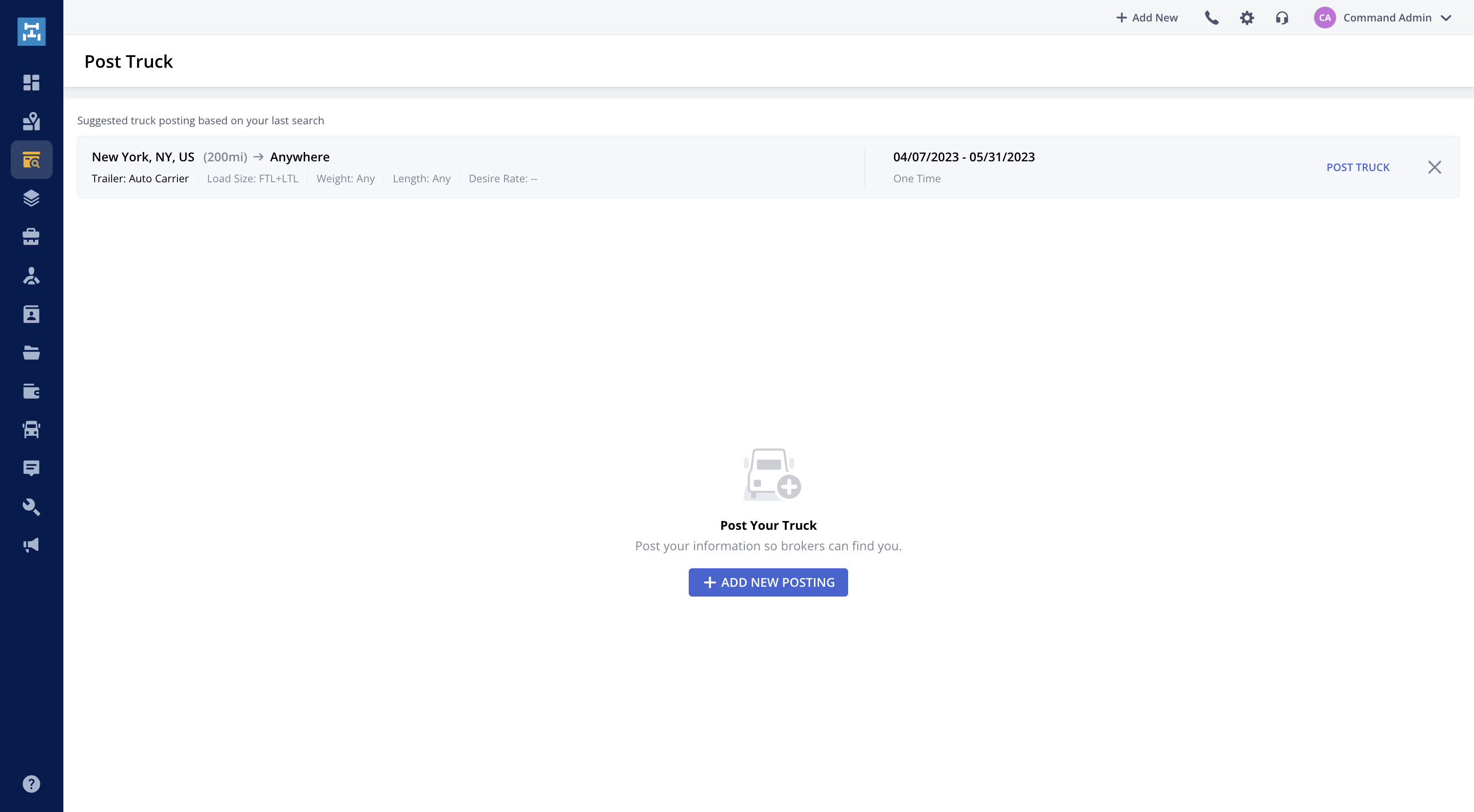Open the wrench maintenance icon in sidebar
Screen dimensions: 1474x812
(x=32, y=507)
